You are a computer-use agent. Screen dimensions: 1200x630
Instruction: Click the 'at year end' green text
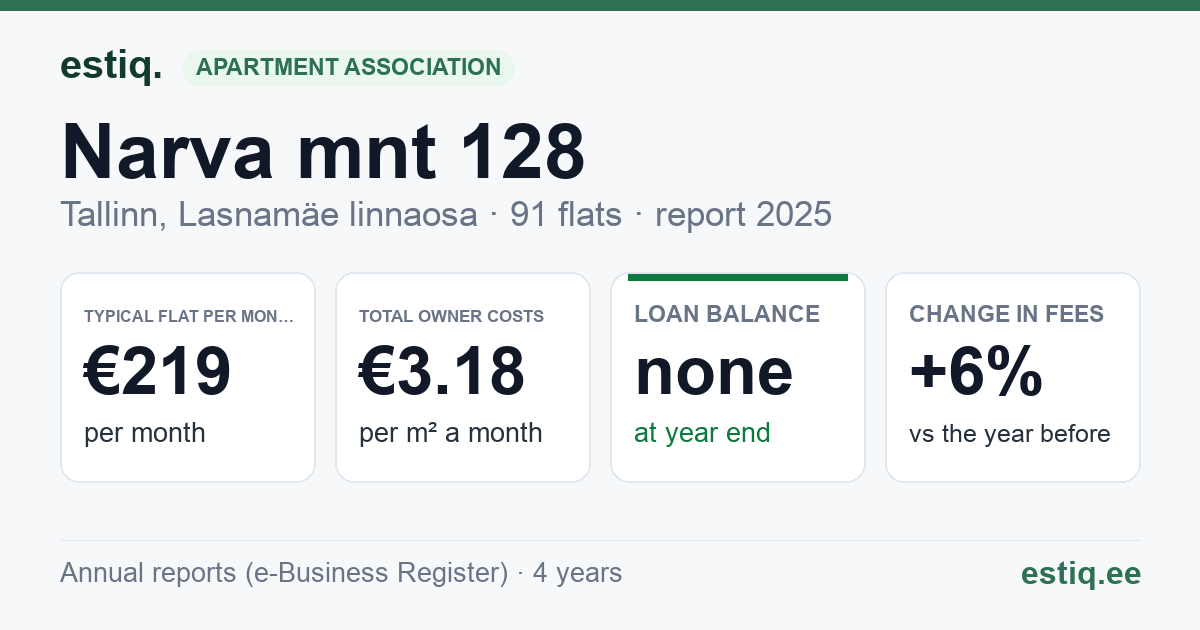702,433
